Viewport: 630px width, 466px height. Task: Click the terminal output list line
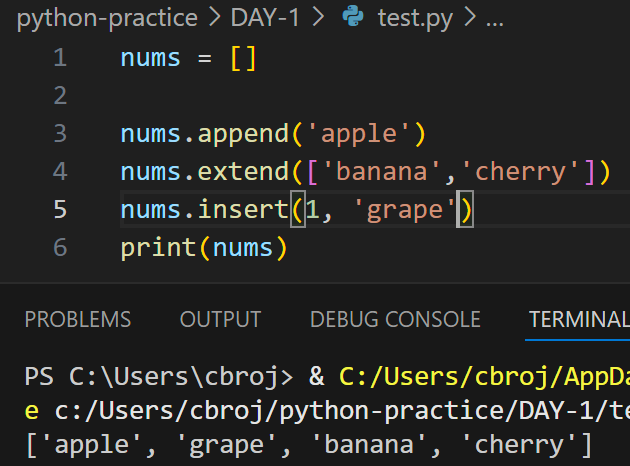pos(309,445)
